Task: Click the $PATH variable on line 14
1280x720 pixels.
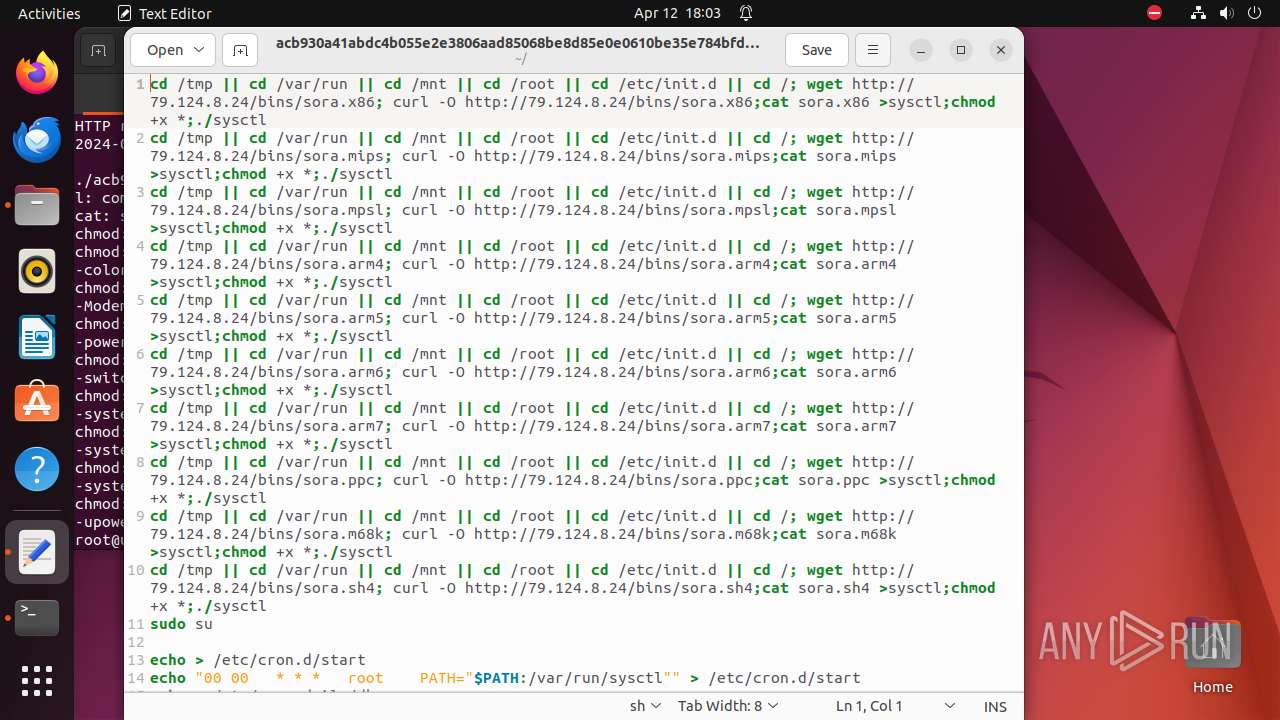Action: click(x=497, y=678)
